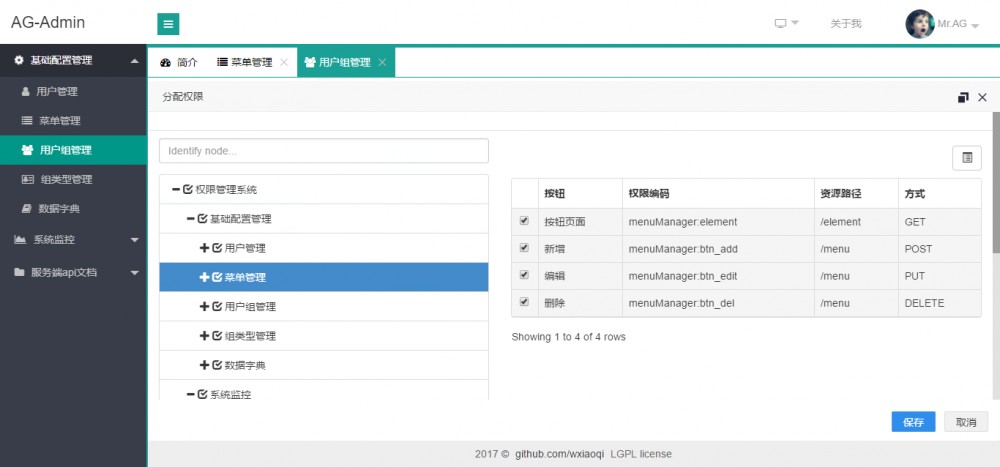Open the 关于我 link
1000x467 pixels.
[846, 24]
